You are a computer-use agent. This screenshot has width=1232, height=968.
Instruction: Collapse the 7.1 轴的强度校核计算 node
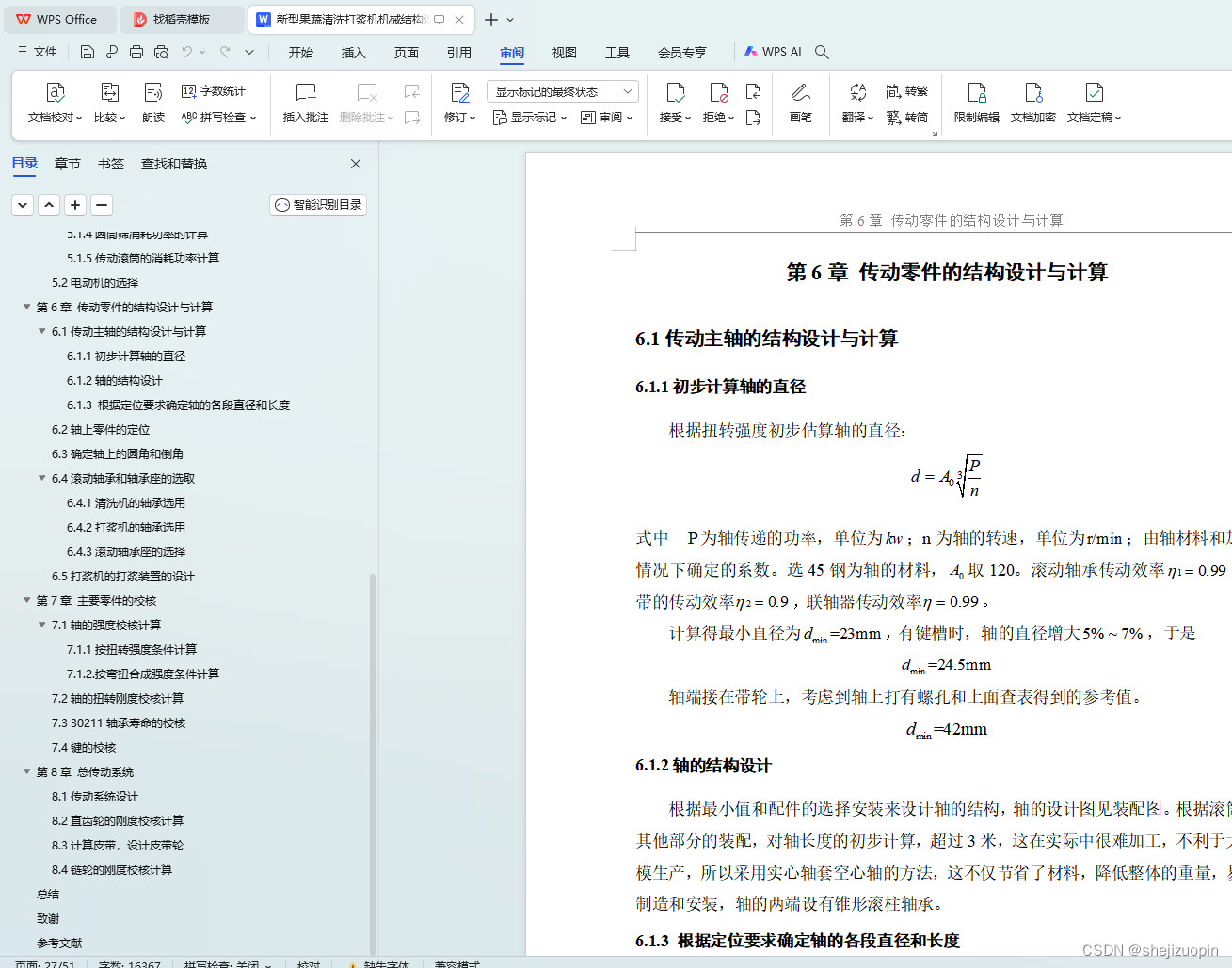point(41,625)
